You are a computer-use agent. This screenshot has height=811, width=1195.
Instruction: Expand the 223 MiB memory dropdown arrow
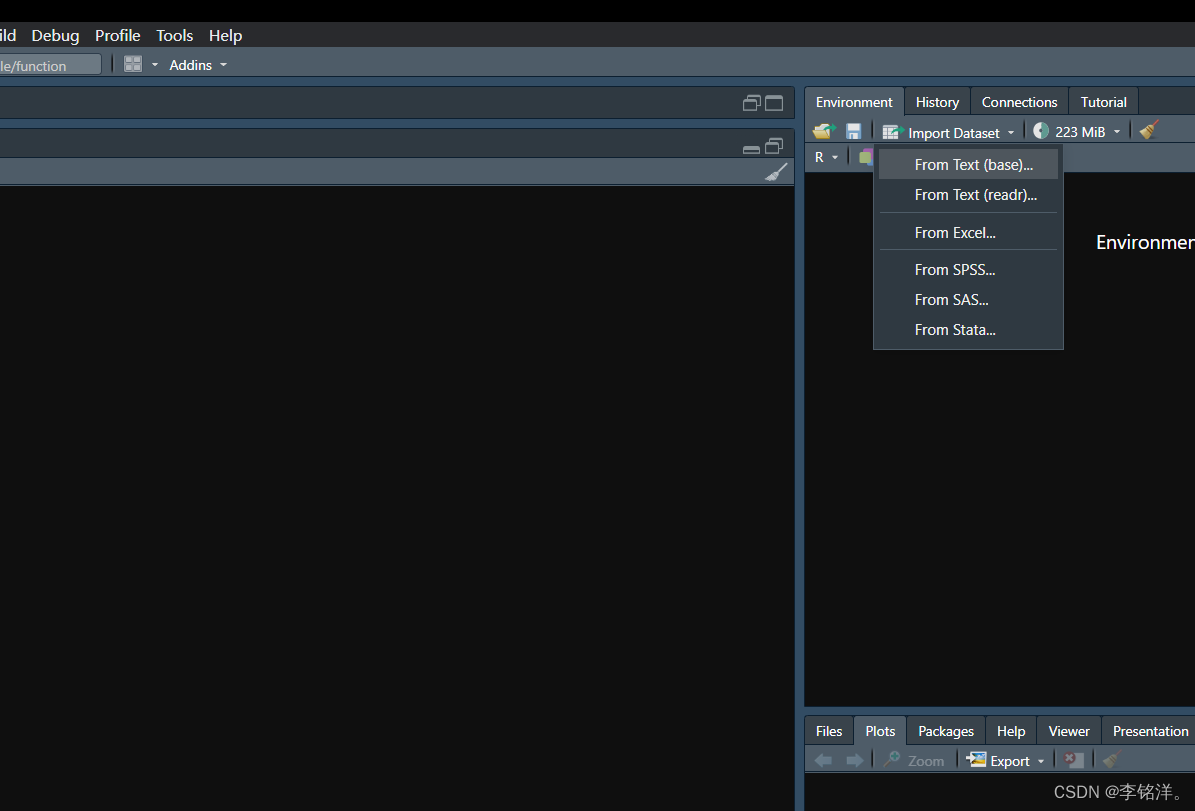click(x=1117, y=132)
